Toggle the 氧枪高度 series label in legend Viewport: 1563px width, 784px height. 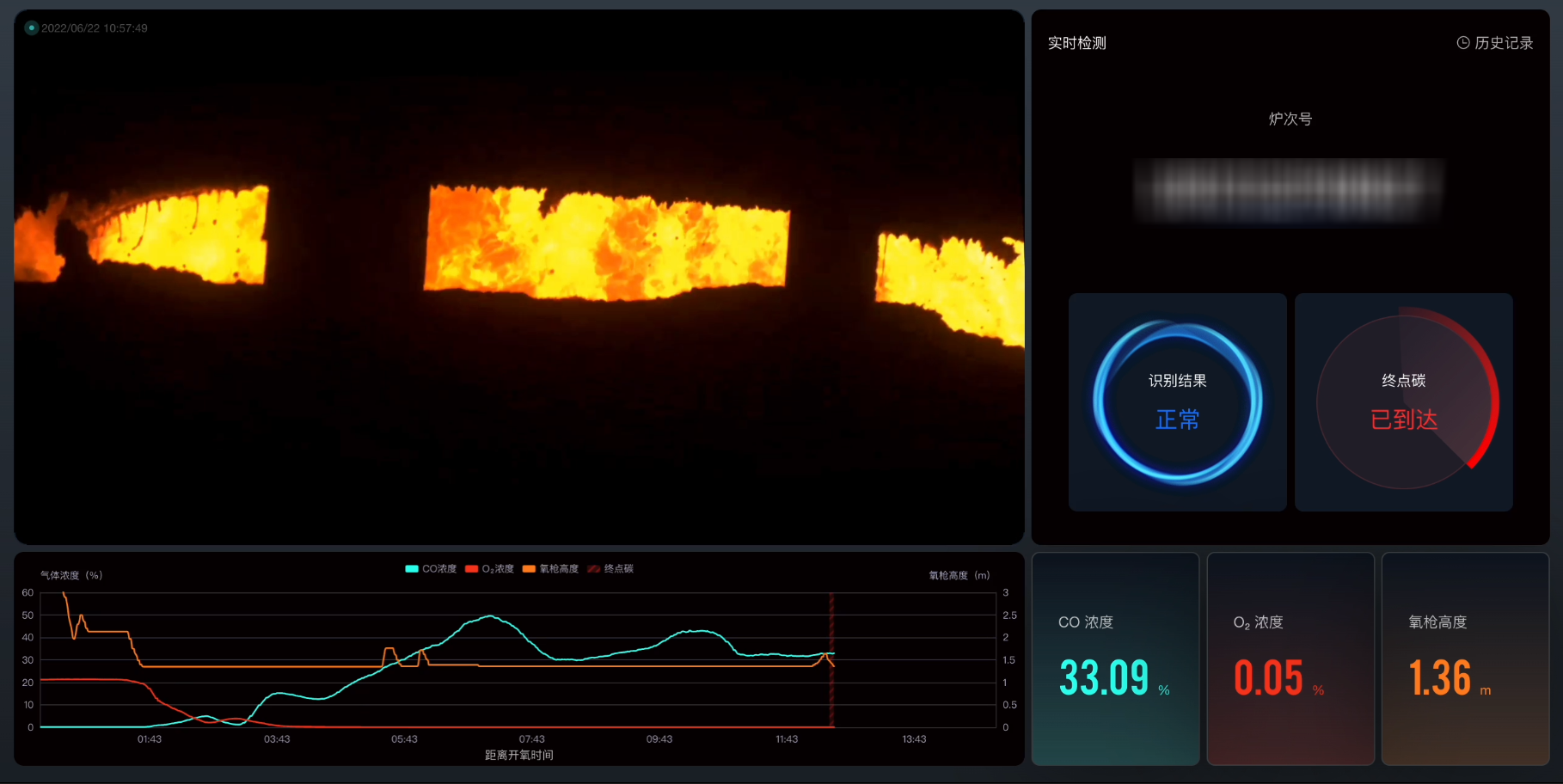559,569
